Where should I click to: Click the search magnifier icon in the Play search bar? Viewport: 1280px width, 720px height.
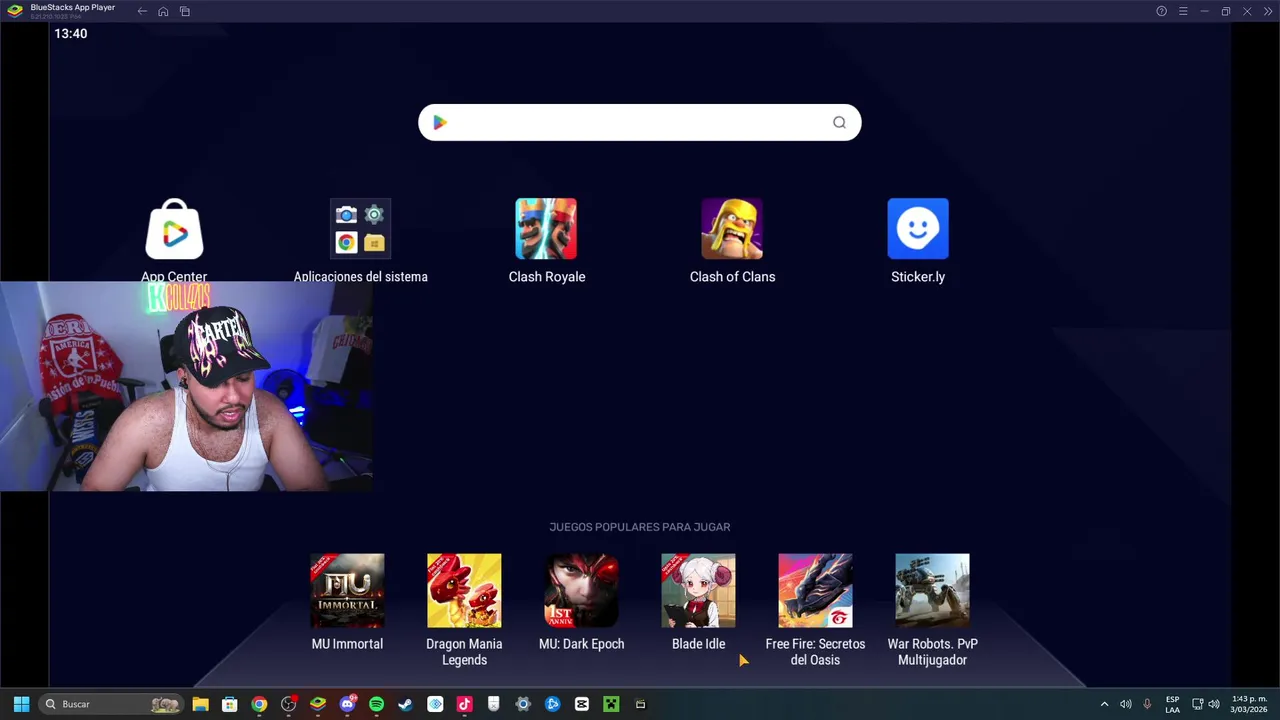(x=839, y=122)
